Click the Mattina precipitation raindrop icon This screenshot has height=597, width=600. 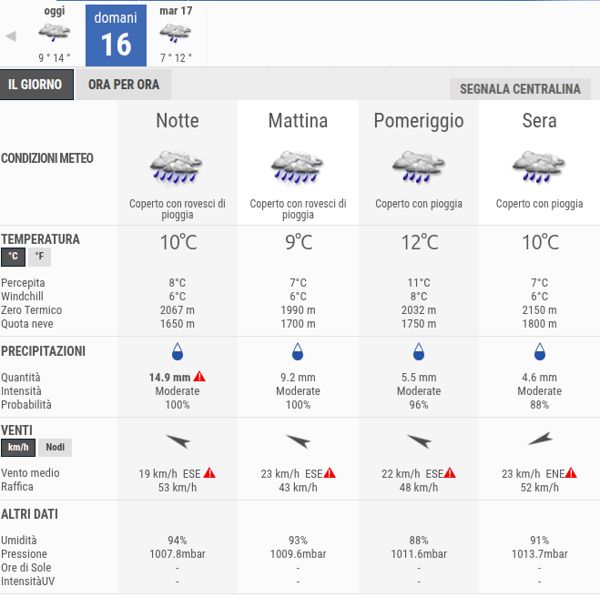click(x=298, y=351)
